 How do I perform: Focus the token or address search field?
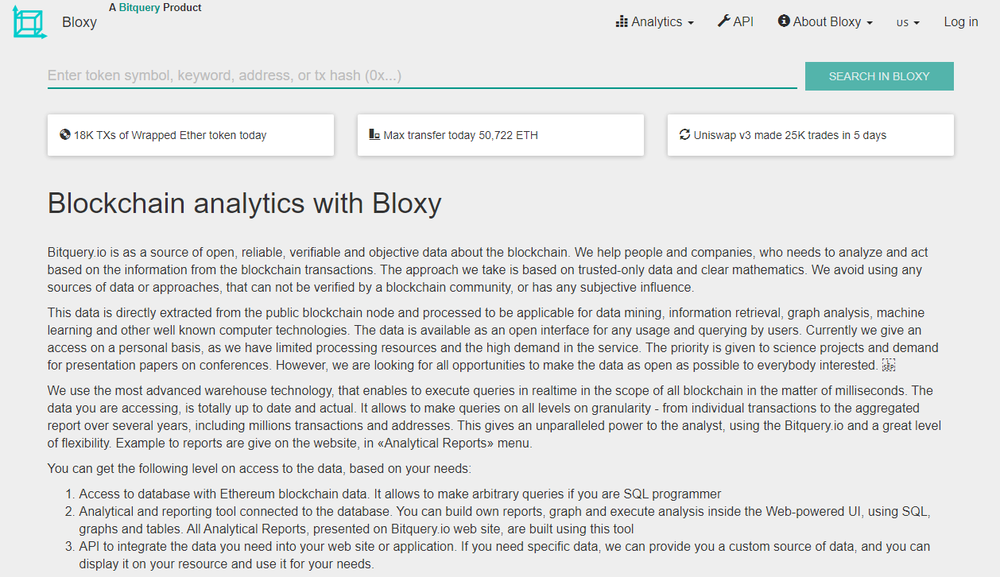422,76
